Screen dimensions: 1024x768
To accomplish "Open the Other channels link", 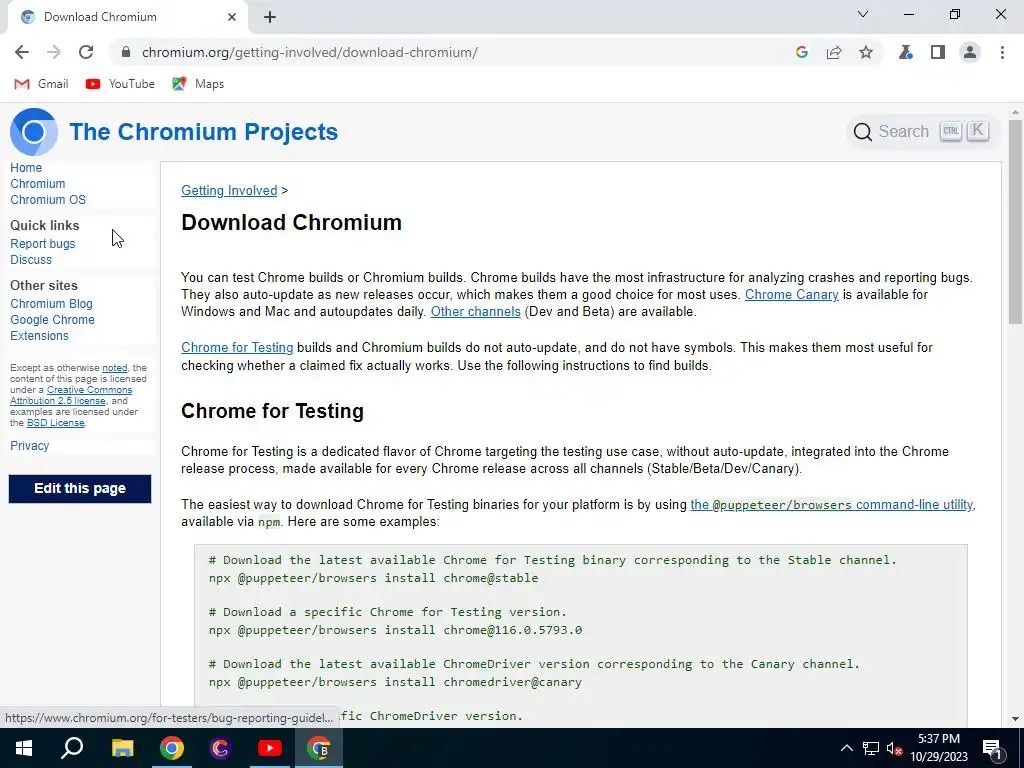I will (475, 312).
